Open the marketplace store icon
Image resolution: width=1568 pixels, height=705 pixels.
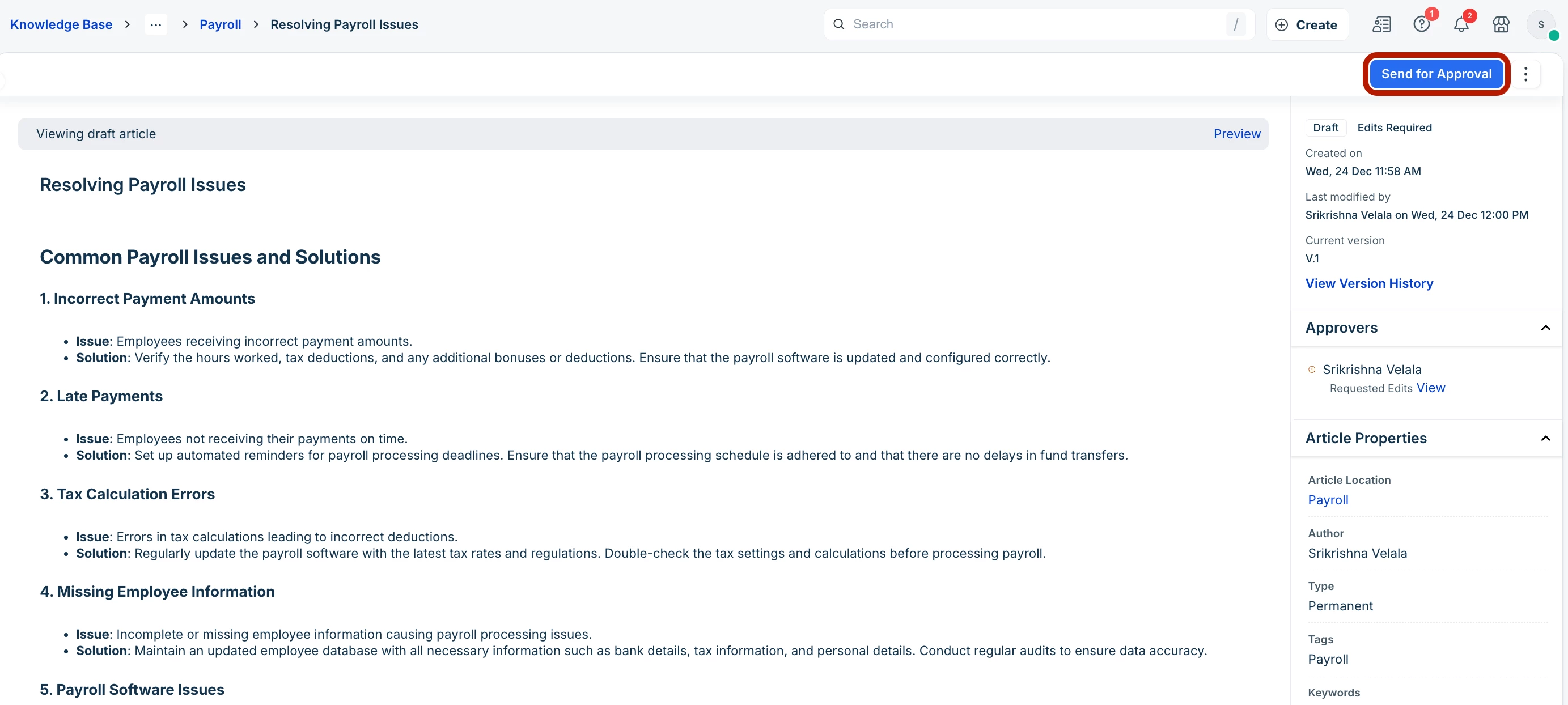tap(1501, 25)
